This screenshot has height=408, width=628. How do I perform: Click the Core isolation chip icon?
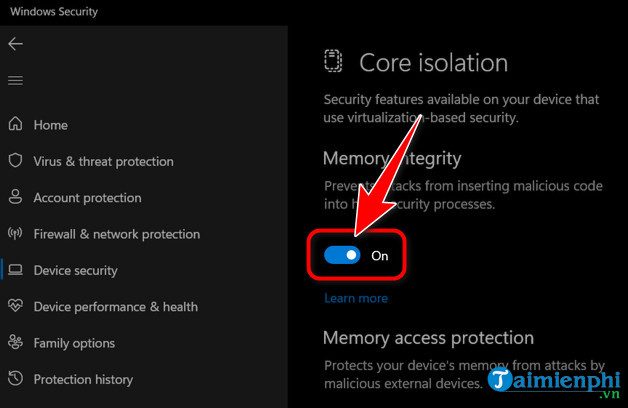tap(333, 62)
